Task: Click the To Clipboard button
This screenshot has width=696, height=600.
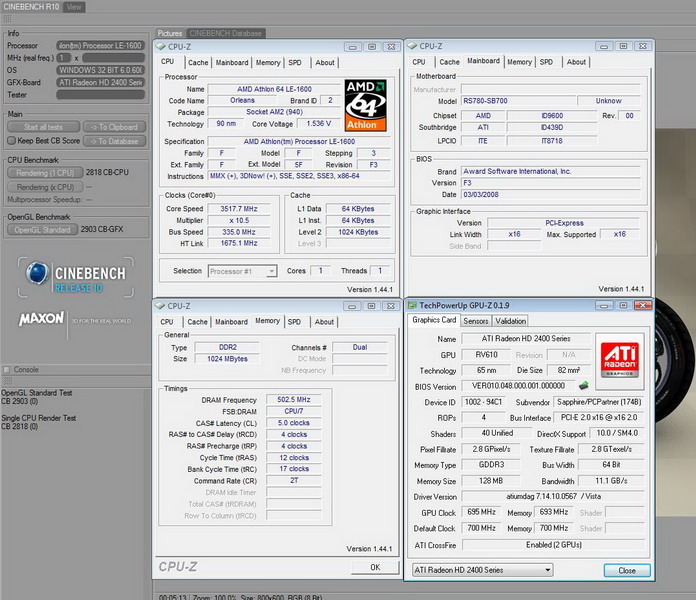Action: click(x=114, y=127)
